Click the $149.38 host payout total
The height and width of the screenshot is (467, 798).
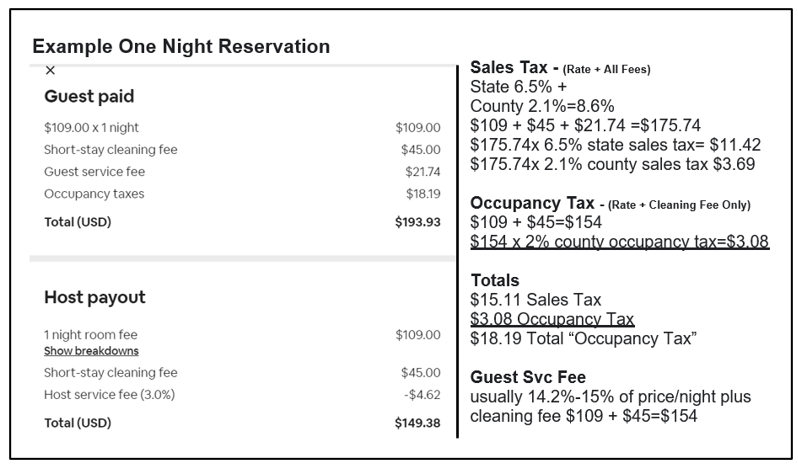pos(417,423)
